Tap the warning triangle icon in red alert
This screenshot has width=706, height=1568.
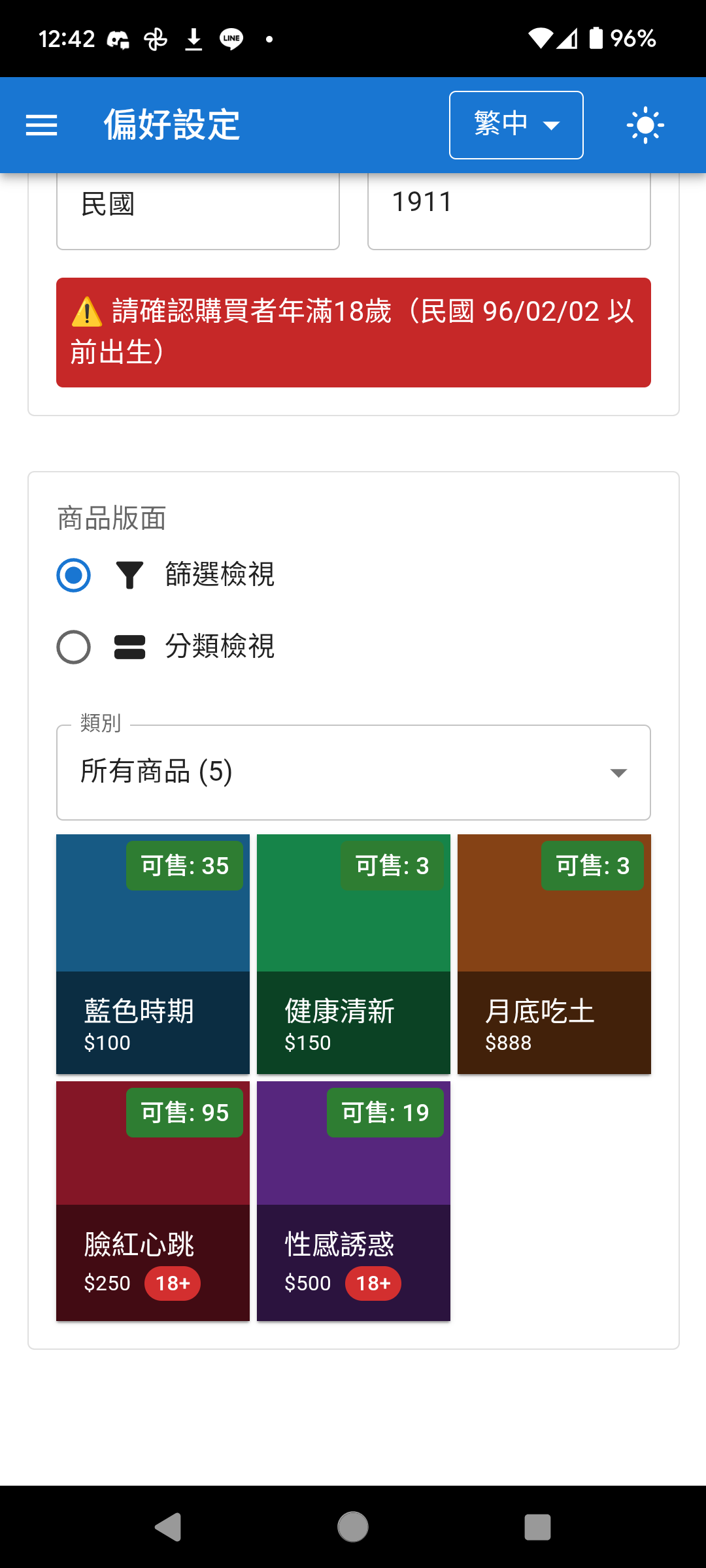point(87,312)
